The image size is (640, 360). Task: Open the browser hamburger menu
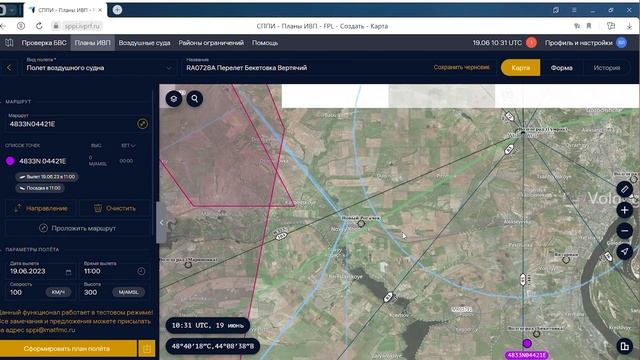click(x=574, y=10)
